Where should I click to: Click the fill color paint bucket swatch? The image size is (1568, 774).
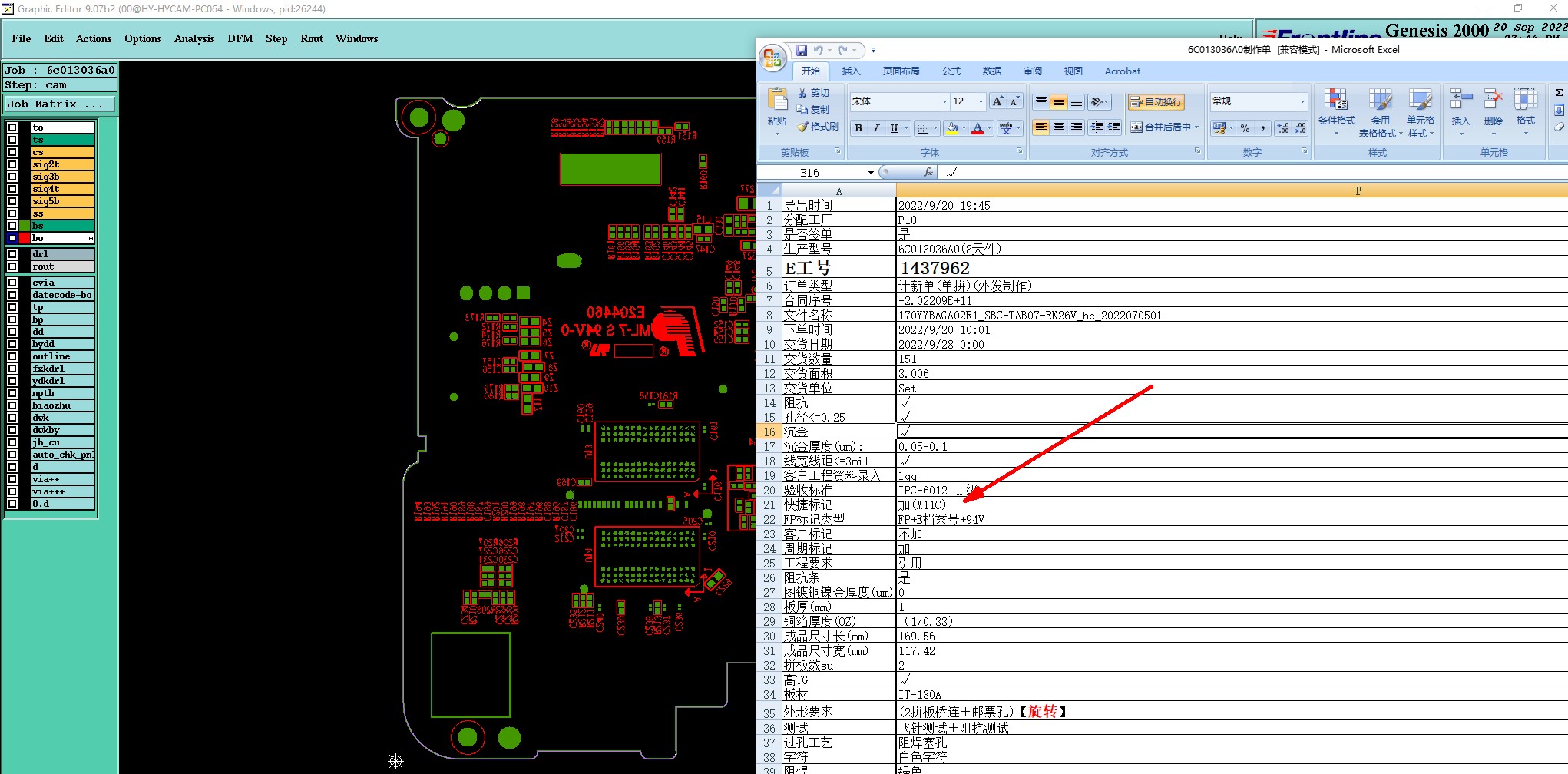click(952, 128)
